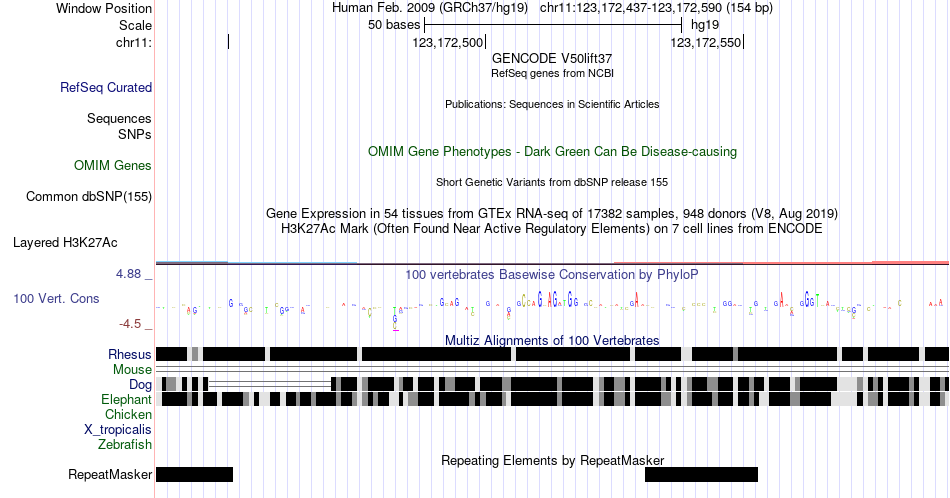This screenshot has width=950, height=498.
Task: Click the 123,172,550 position marker
Action: (707, 42)
